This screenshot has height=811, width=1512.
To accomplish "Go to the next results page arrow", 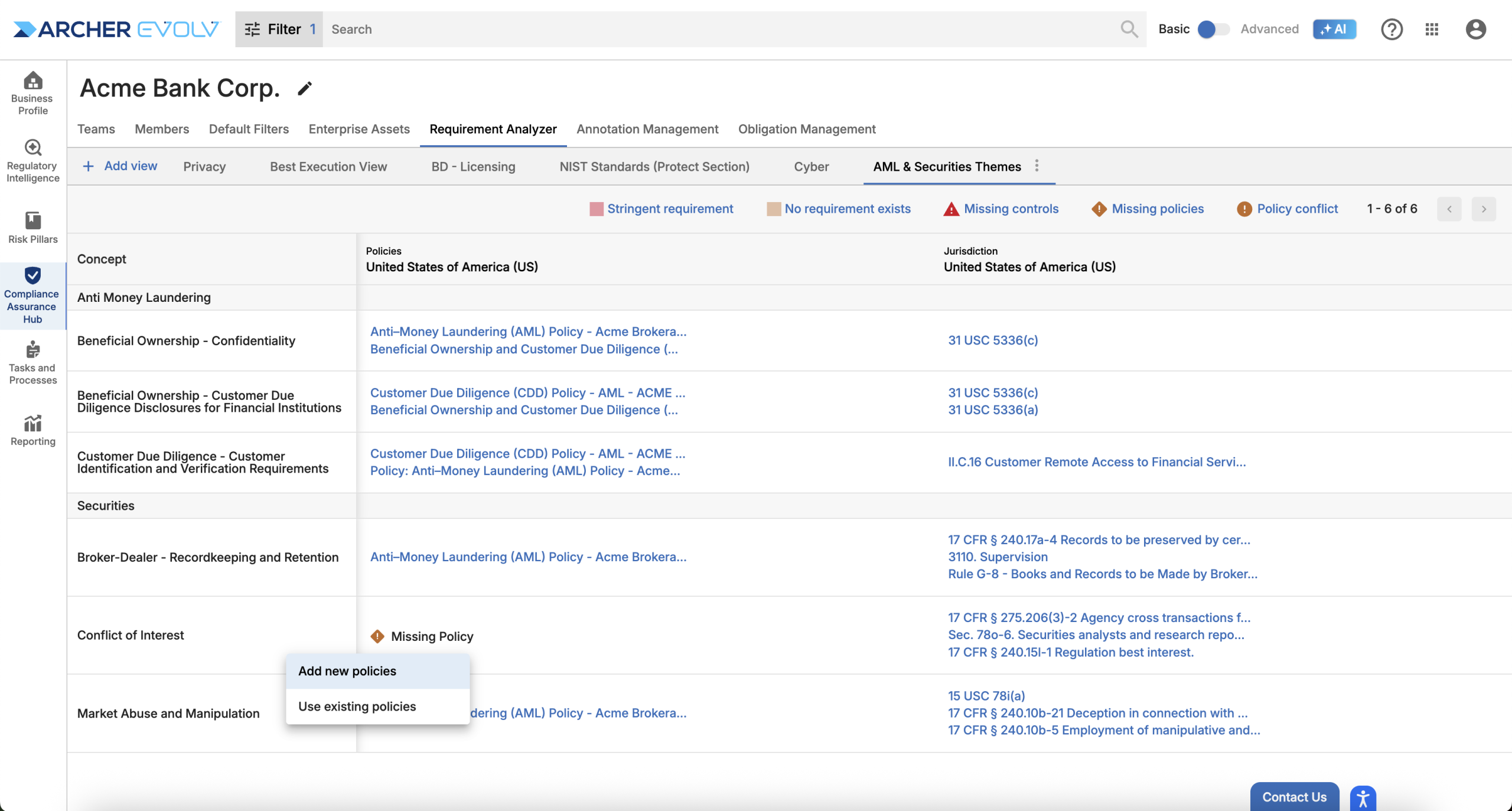I will (1483, 209).
